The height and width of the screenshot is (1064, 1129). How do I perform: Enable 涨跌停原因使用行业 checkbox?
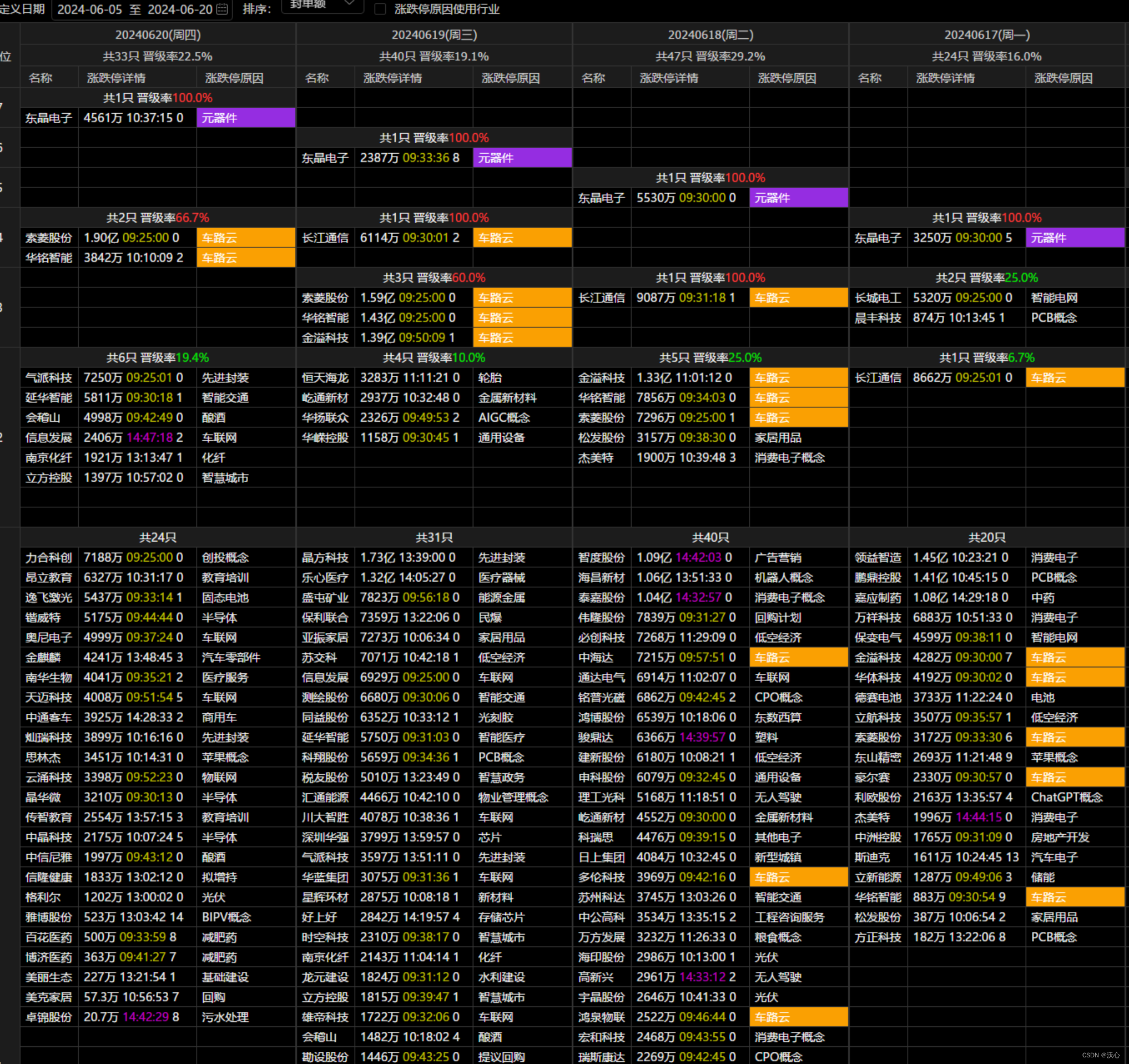(x=381, y=8)
